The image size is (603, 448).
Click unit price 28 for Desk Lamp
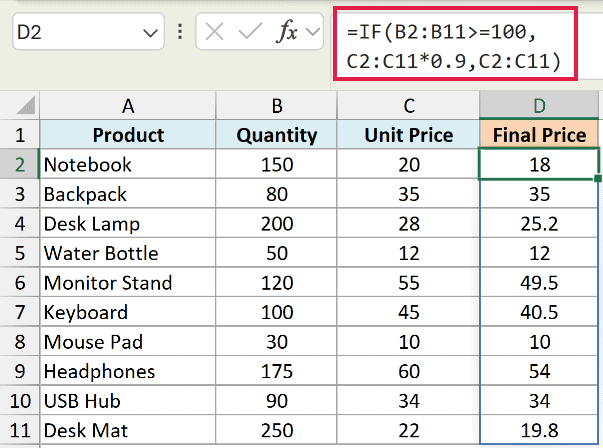pyautogui.click(x=408, y=223)
